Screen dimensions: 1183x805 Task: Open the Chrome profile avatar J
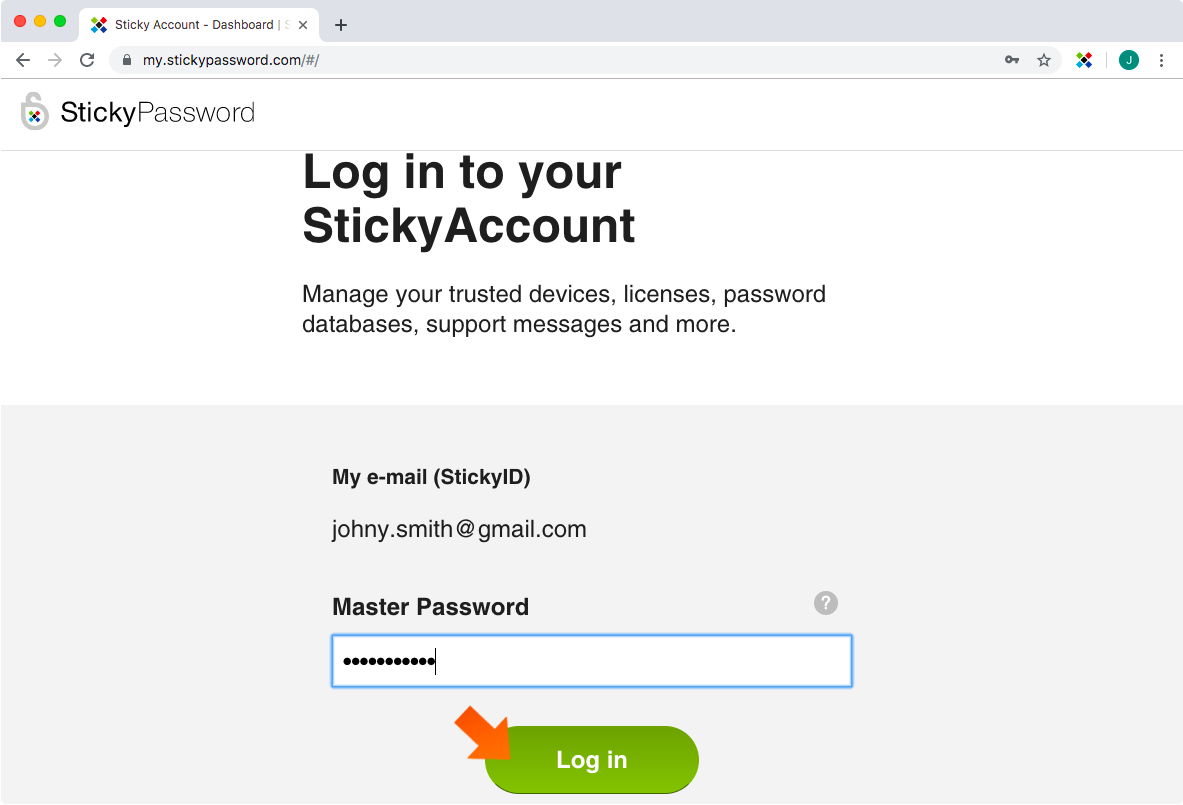[x=1129, y=60]
